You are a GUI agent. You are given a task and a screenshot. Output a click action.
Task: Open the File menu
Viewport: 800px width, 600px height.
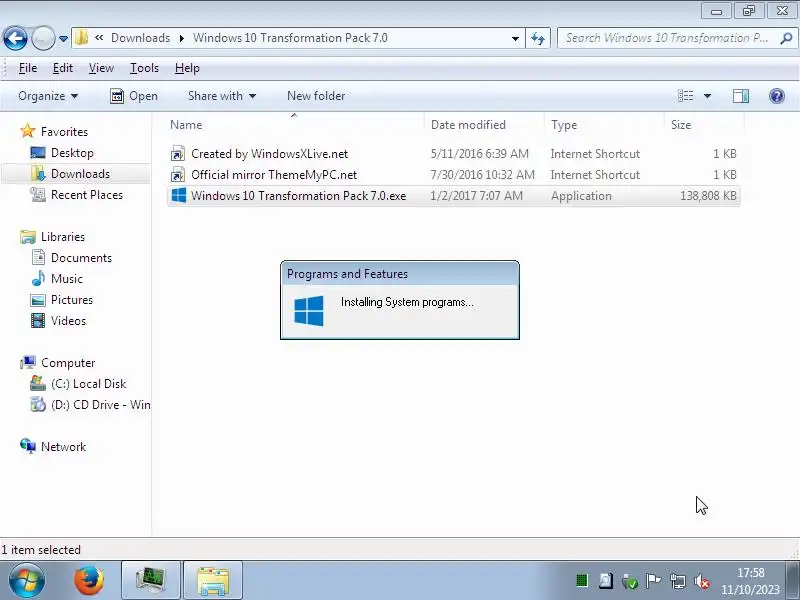28,68
